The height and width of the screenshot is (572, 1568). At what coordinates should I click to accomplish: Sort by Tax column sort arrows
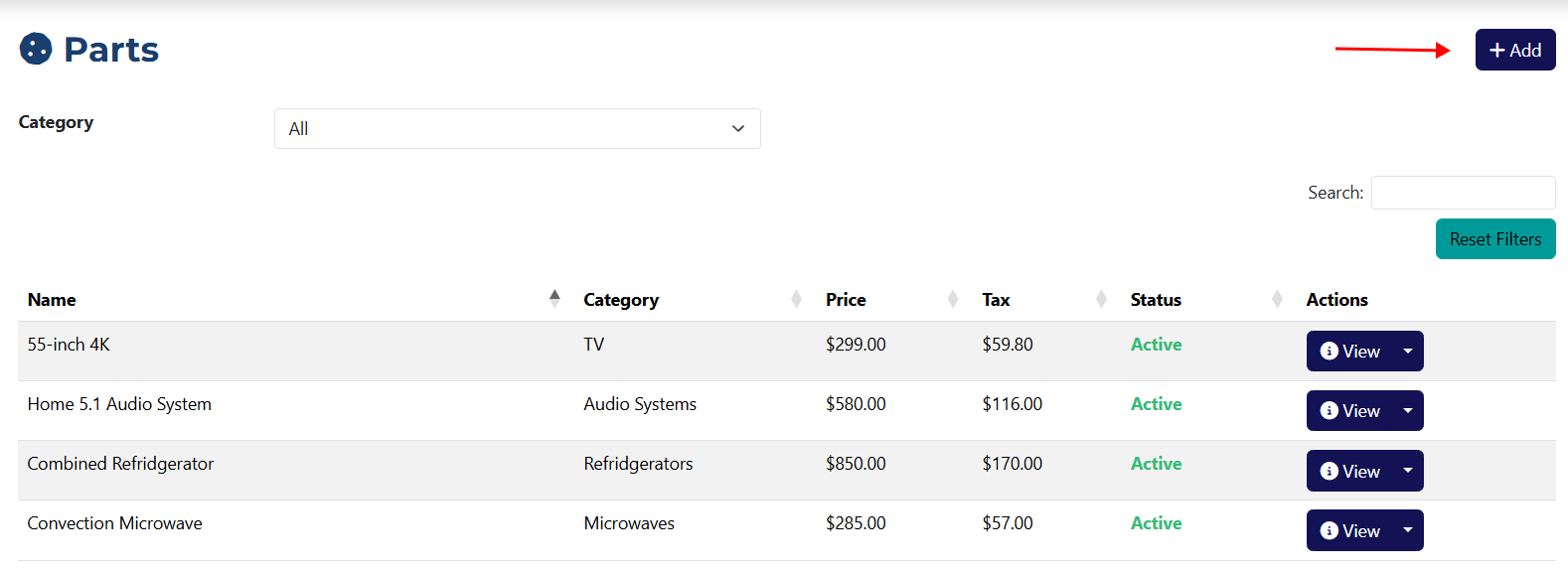click(1101, 299)
